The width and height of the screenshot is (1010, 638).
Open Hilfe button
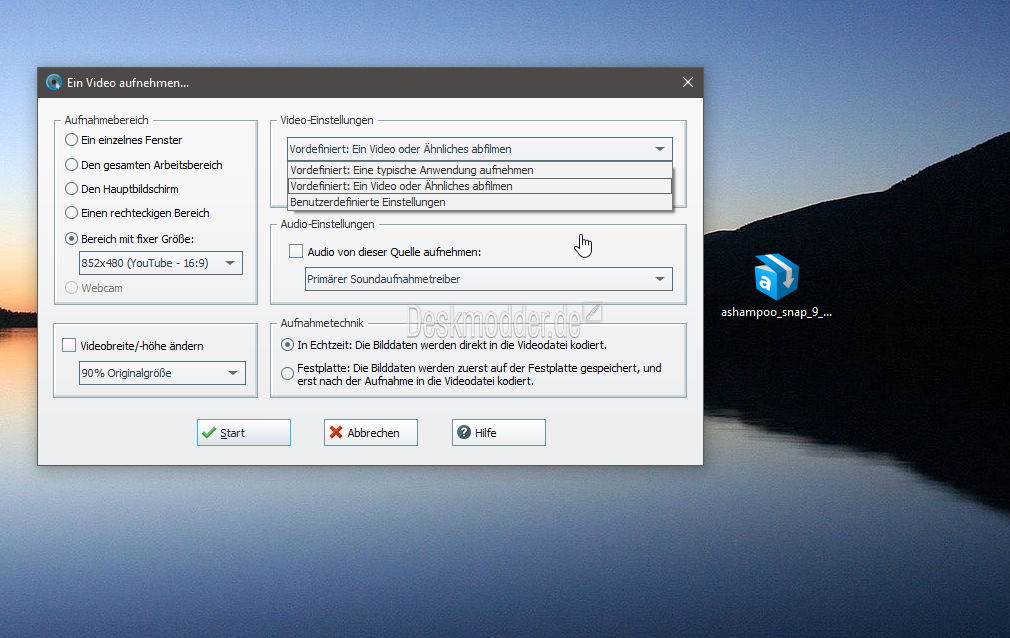click(x=499, y=432)
